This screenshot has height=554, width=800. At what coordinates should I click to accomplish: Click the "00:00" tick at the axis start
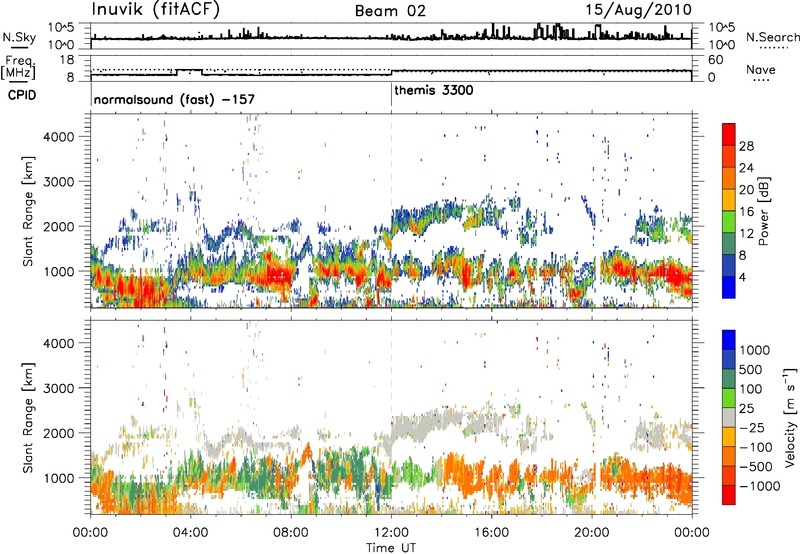(90, 533)
